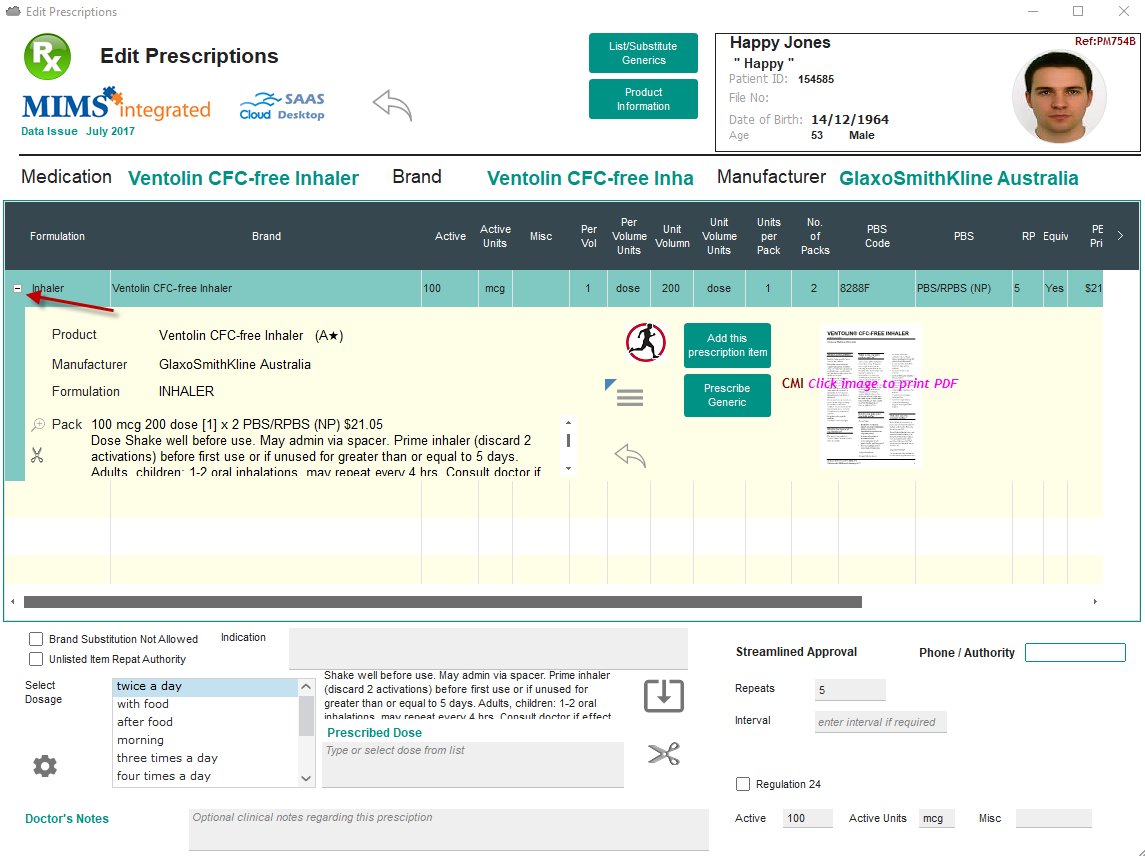
Task: Click the Product Information button
Action: click(x=643, y=99)
